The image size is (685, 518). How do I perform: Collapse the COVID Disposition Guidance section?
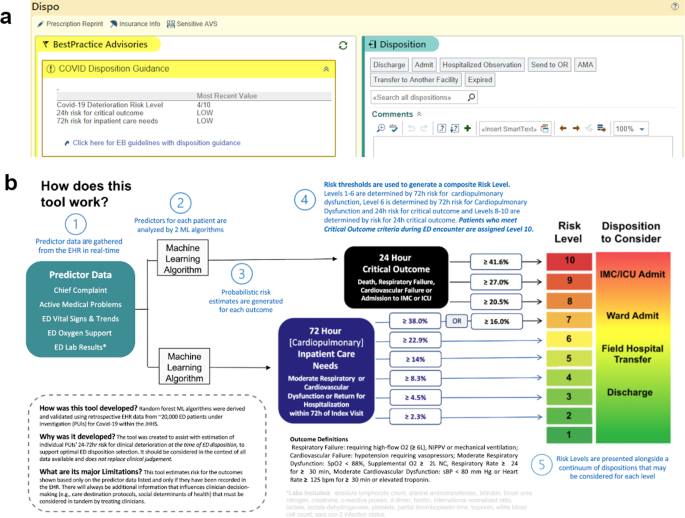point(325,68)
